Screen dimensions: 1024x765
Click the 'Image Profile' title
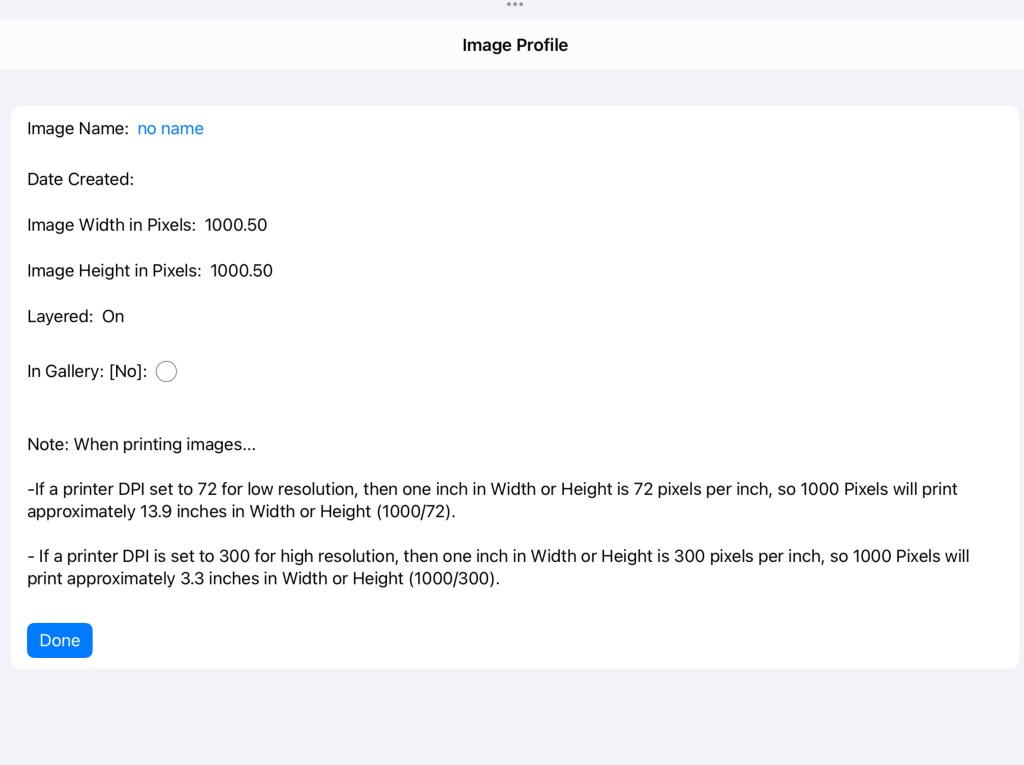(514, 45)
